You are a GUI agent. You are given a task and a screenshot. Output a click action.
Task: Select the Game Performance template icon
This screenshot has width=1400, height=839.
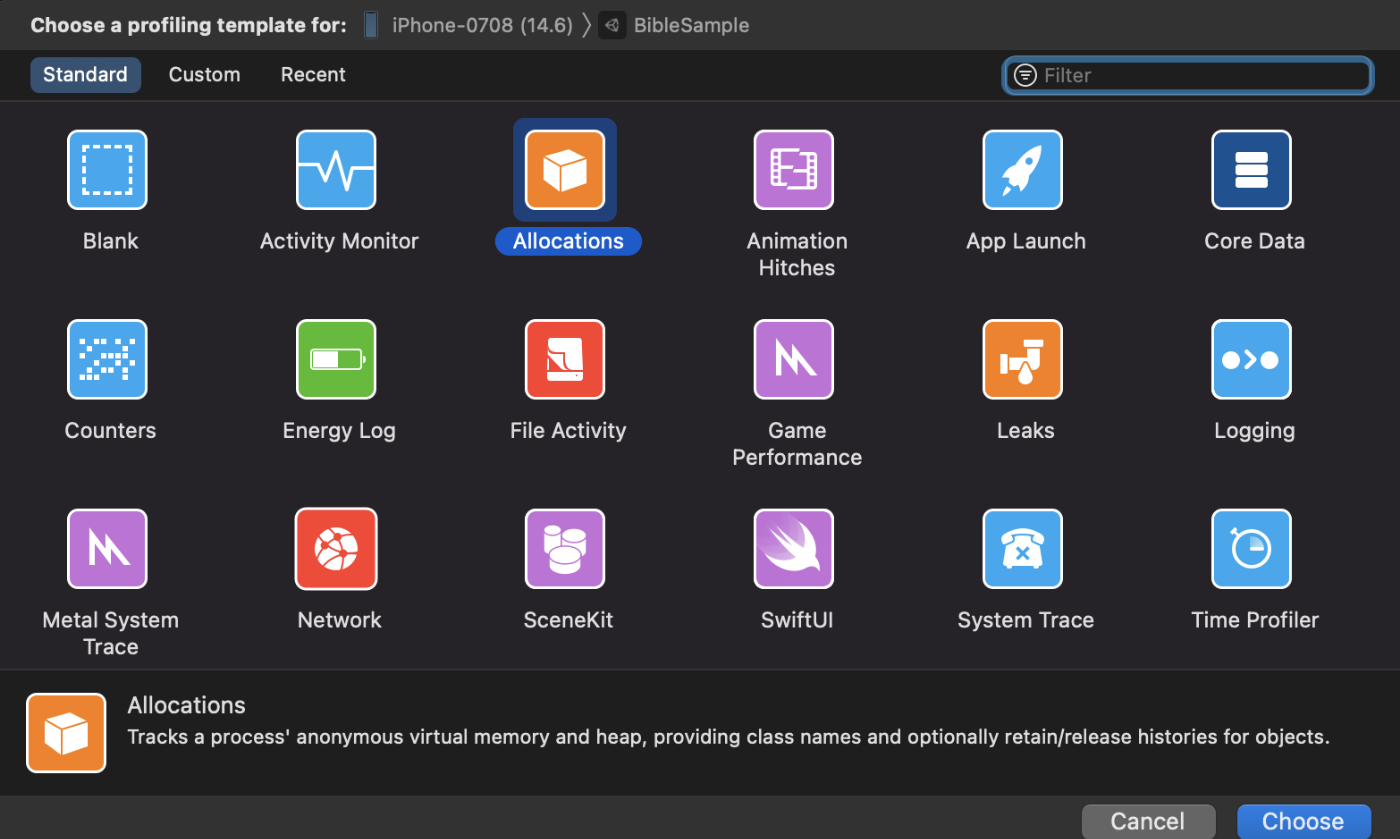point(794,359)
